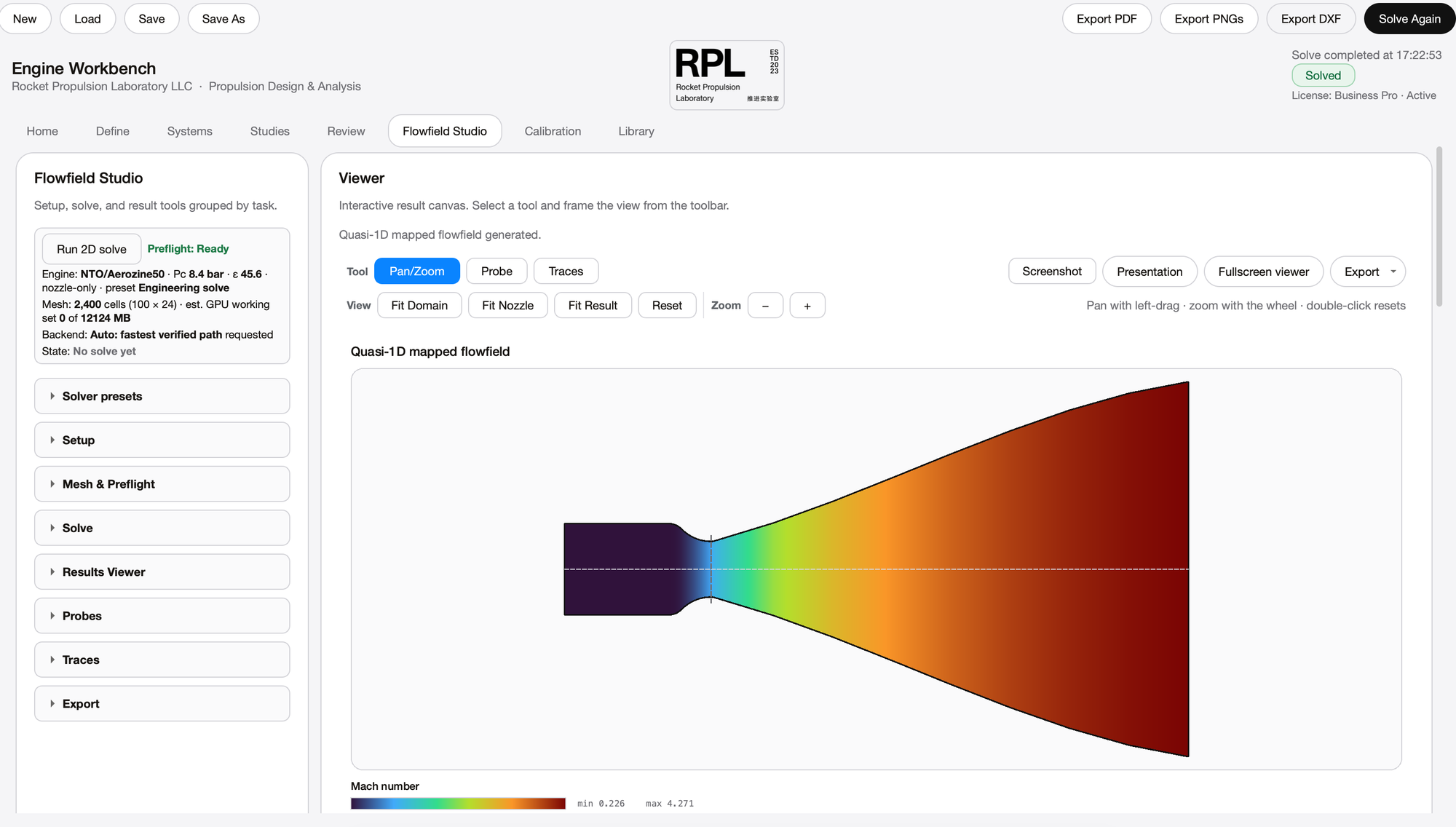Click the Solved status badge

coord(1323,75)
